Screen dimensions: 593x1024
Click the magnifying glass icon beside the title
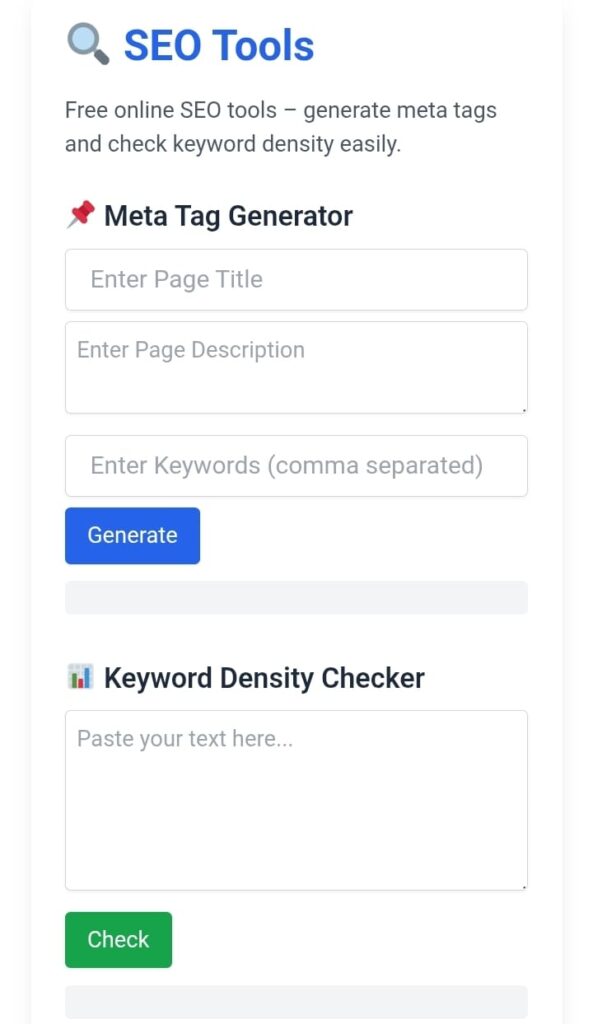click(88, 44)
